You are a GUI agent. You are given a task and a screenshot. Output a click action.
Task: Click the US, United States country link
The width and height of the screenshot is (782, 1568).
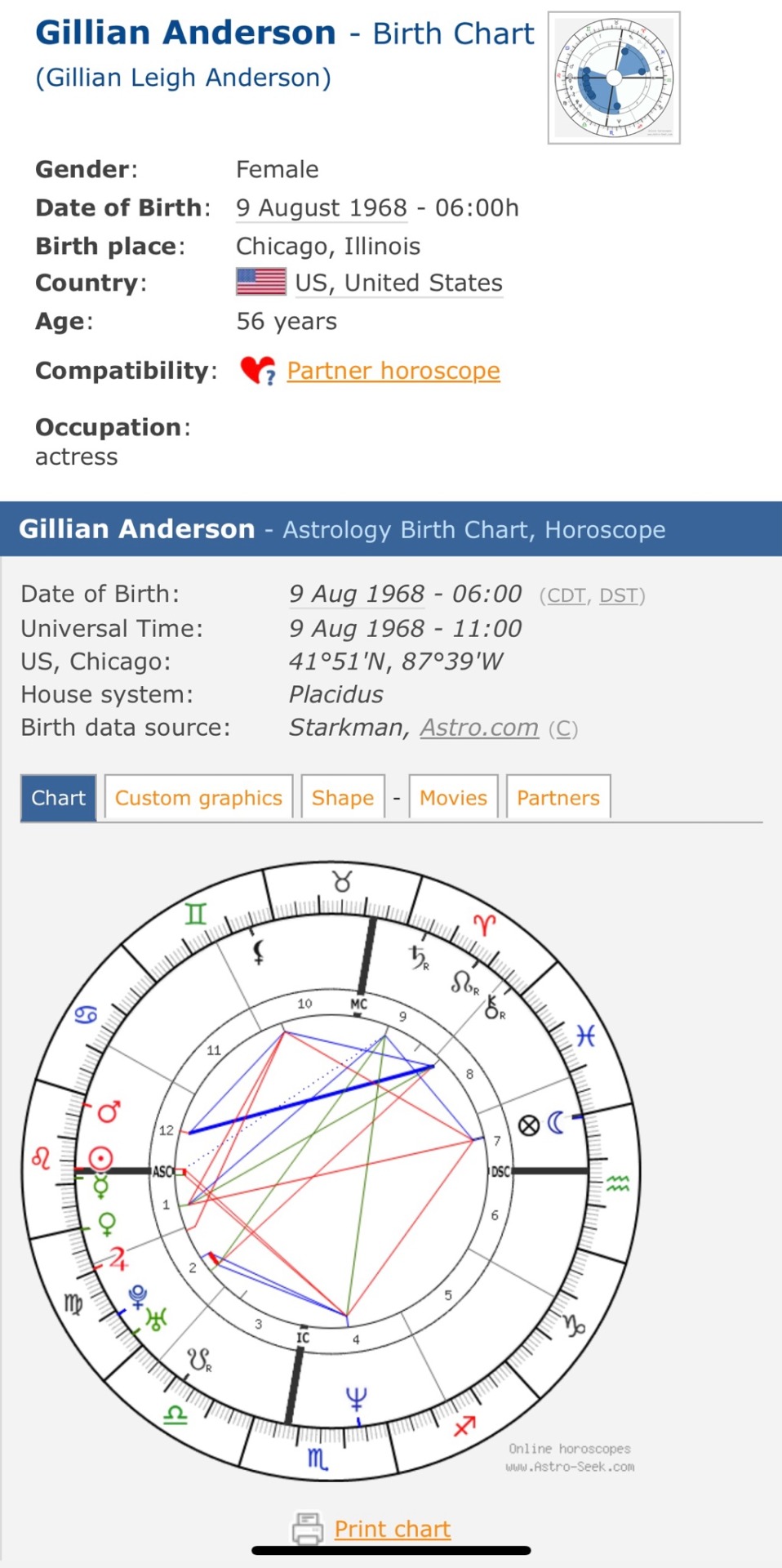pyautogui.click(x=398, y=283)
